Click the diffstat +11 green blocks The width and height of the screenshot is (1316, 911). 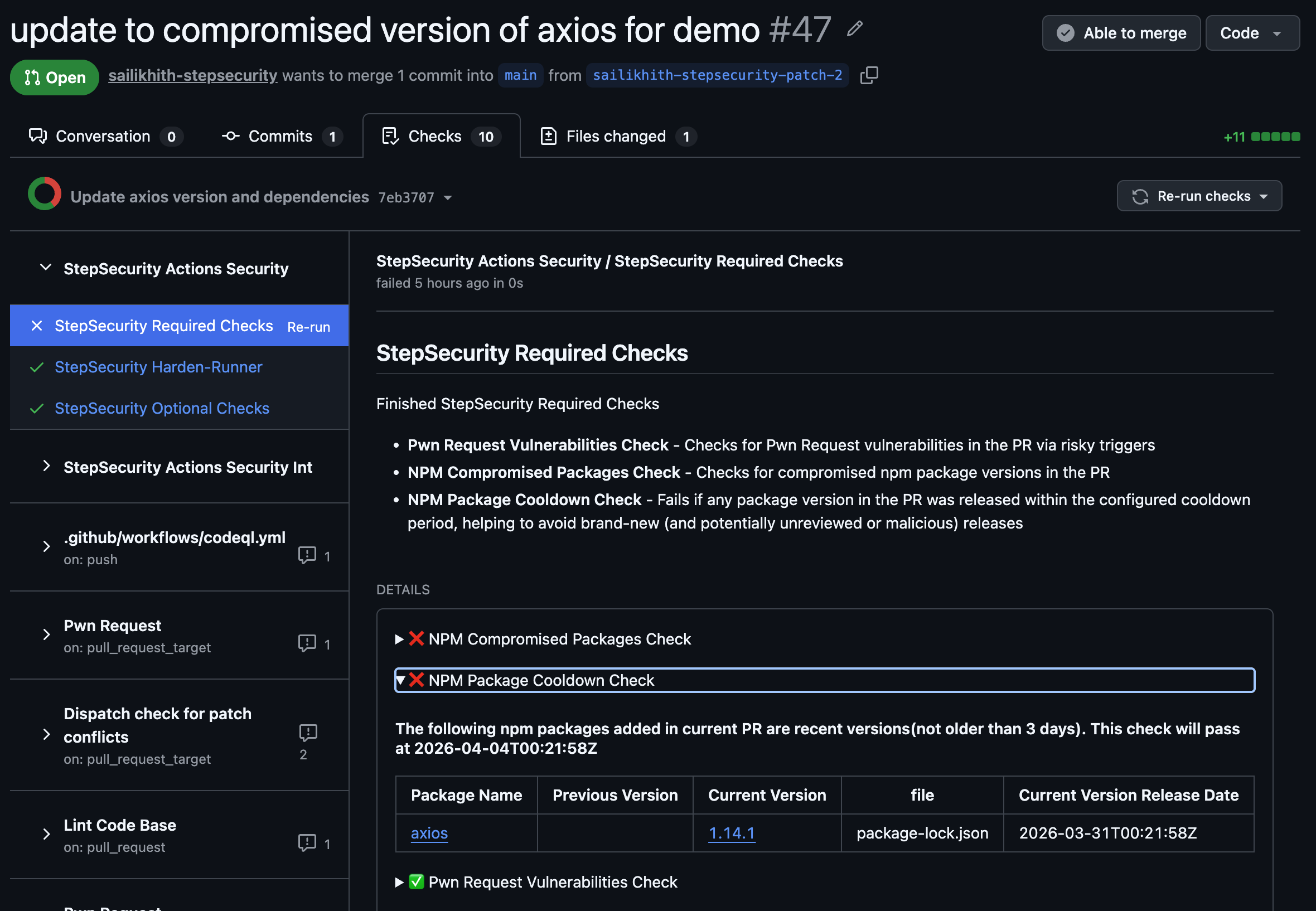1275,137
